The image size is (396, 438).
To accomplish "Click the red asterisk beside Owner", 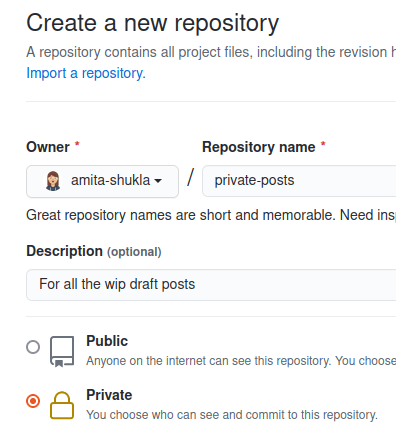I will [x=77, y=144].
